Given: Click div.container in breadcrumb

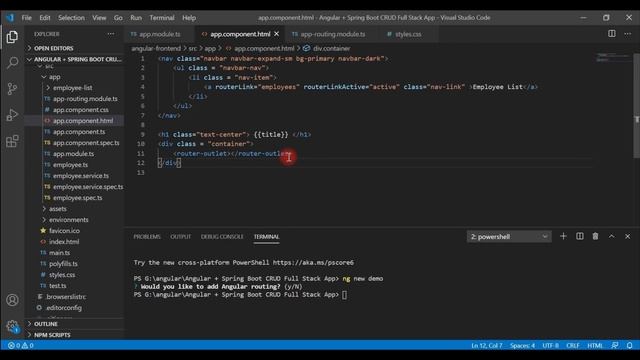Looking at the screenshot, I should pyautogui.click(x=327, y=48).
